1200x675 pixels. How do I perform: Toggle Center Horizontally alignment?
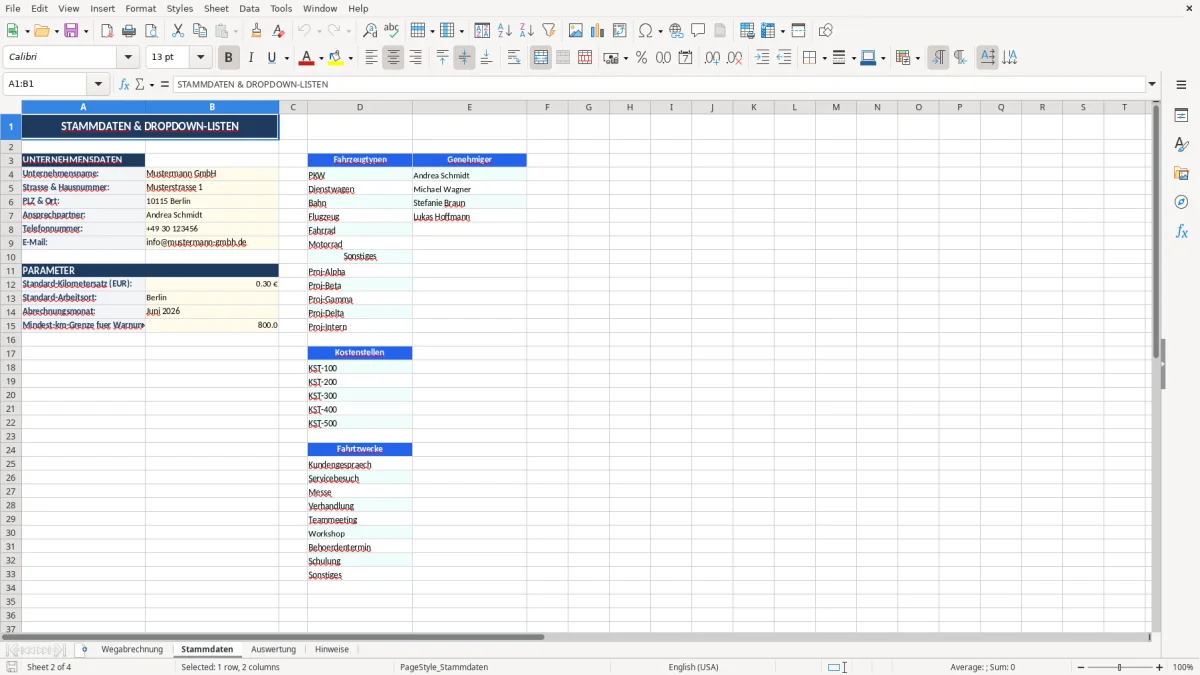[393, 58]
